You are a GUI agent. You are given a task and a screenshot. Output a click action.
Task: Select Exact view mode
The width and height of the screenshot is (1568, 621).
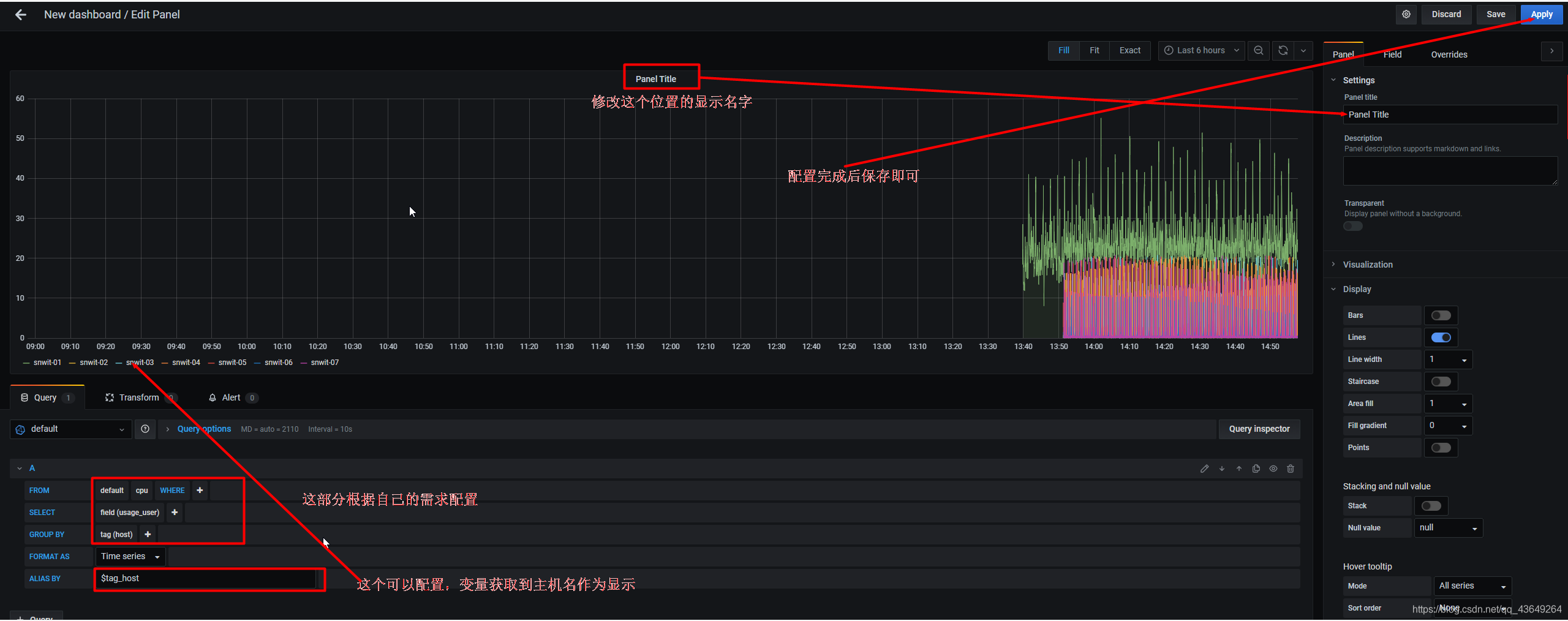[x=1130, y=50]
